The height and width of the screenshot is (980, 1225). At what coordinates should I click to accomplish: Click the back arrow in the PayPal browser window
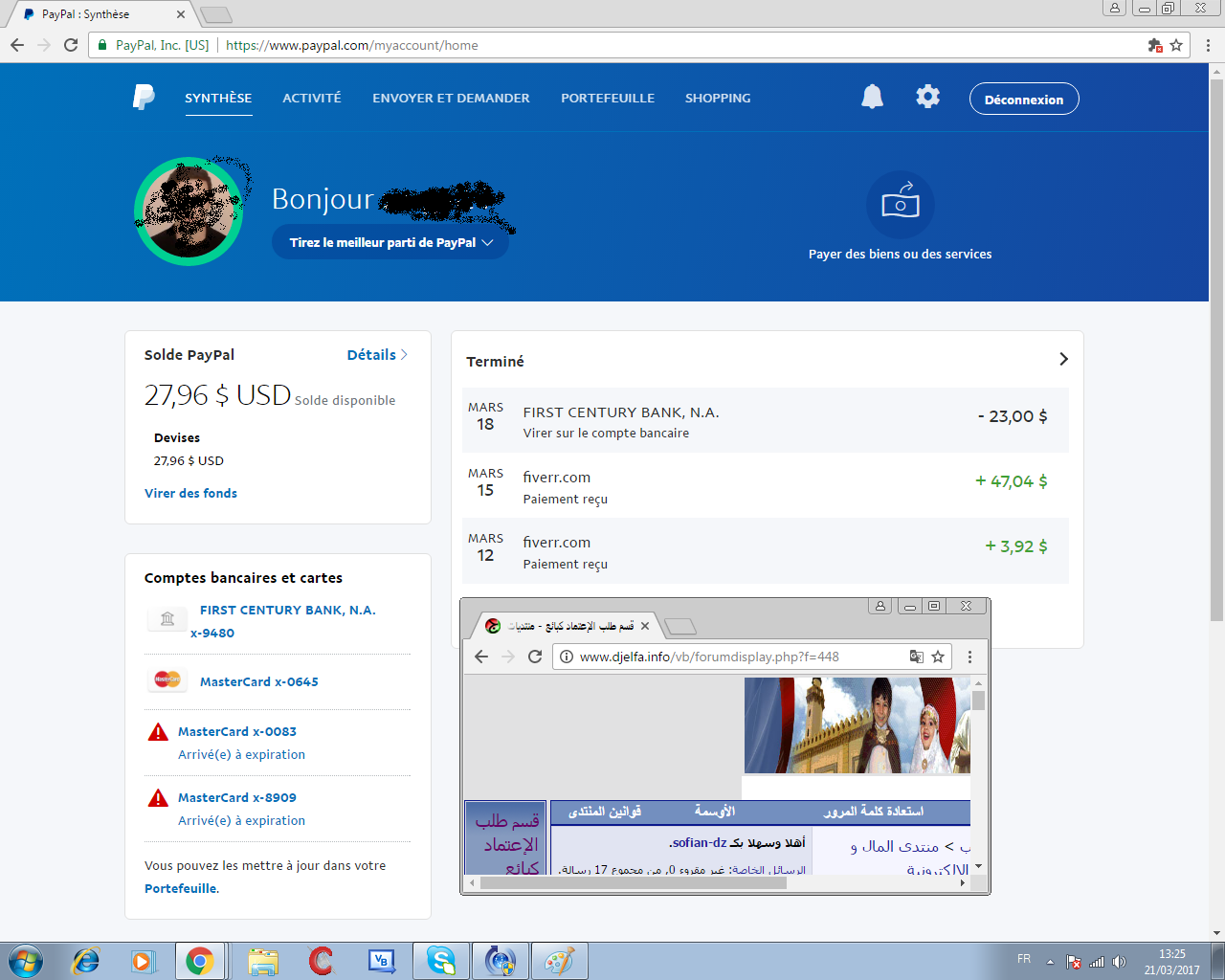17,45
